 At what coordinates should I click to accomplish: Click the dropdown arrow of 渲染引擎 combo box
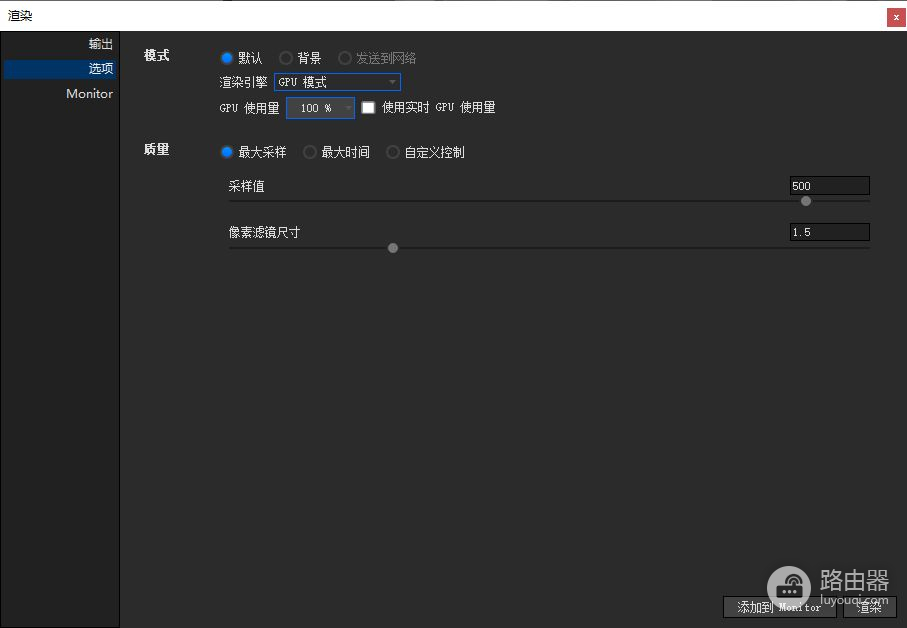pyautogui.click(x=392, y=82)
